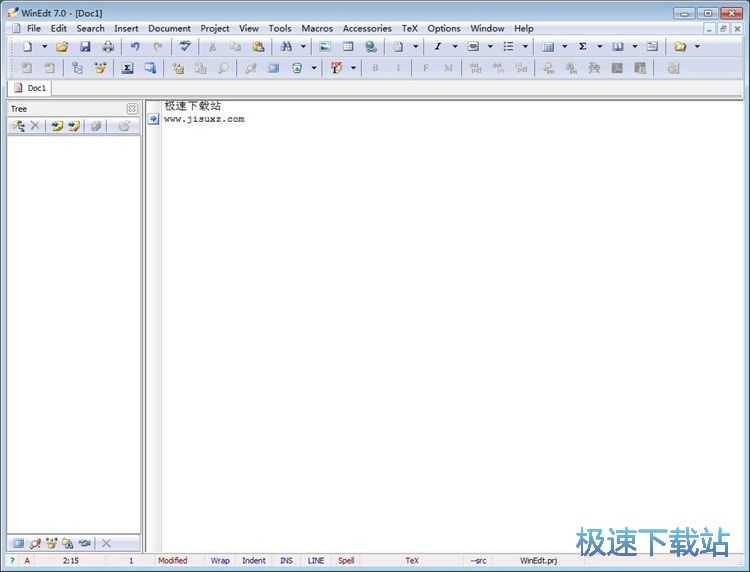Image resolution: width=750 pixels, height=572 pixels.
Task: Run the ABC spell check icon
Action: [185, 46]
